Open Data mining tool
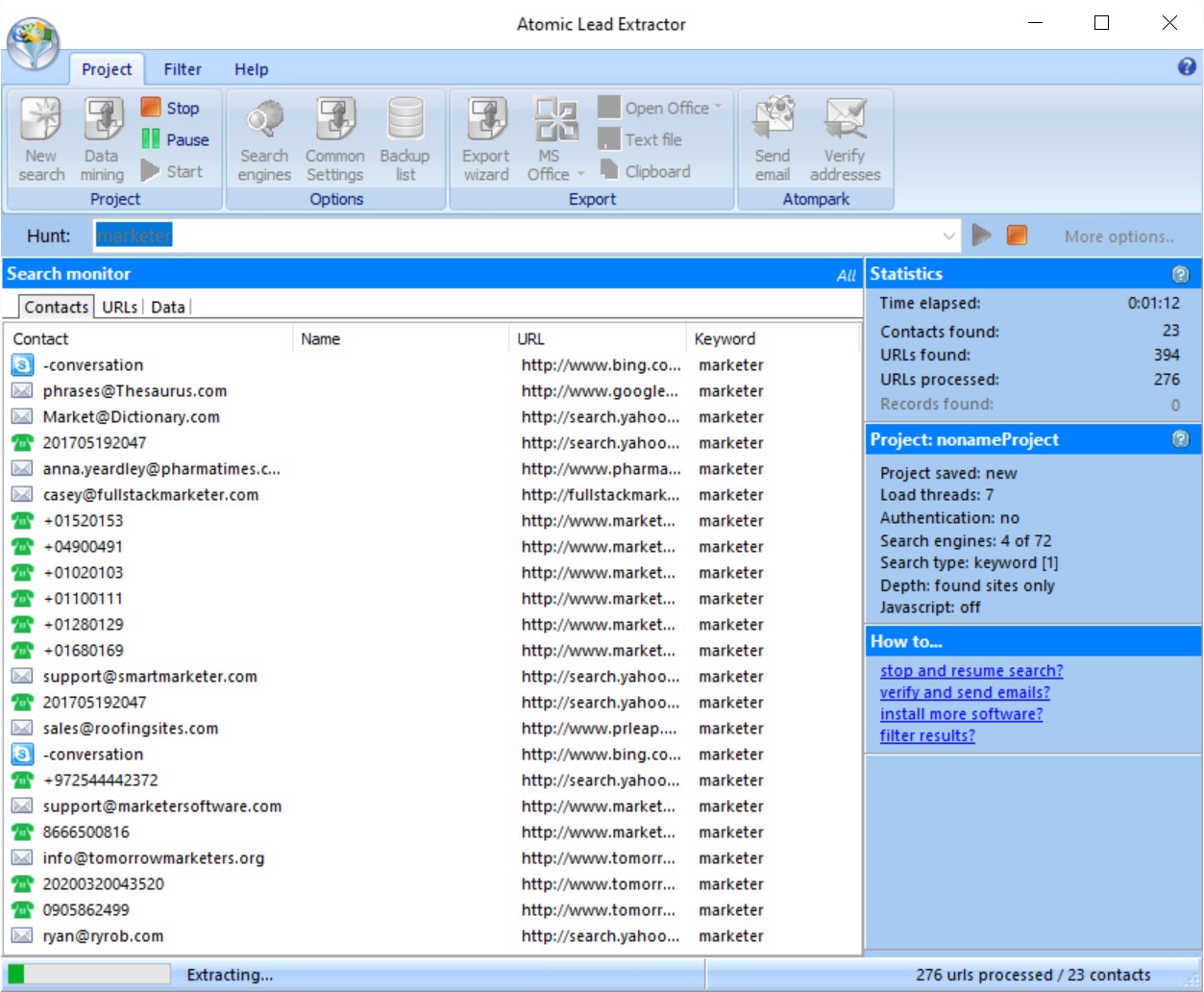 point(102,139)
